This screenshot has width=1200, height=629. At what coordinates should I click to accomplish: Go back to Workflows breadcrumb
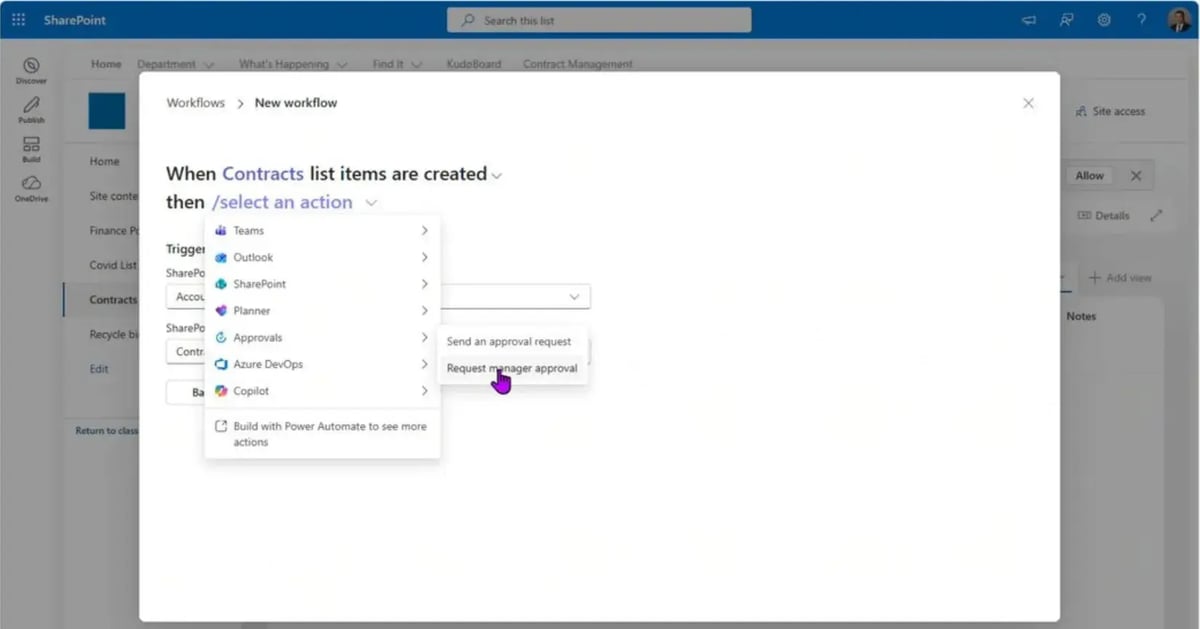196,103
